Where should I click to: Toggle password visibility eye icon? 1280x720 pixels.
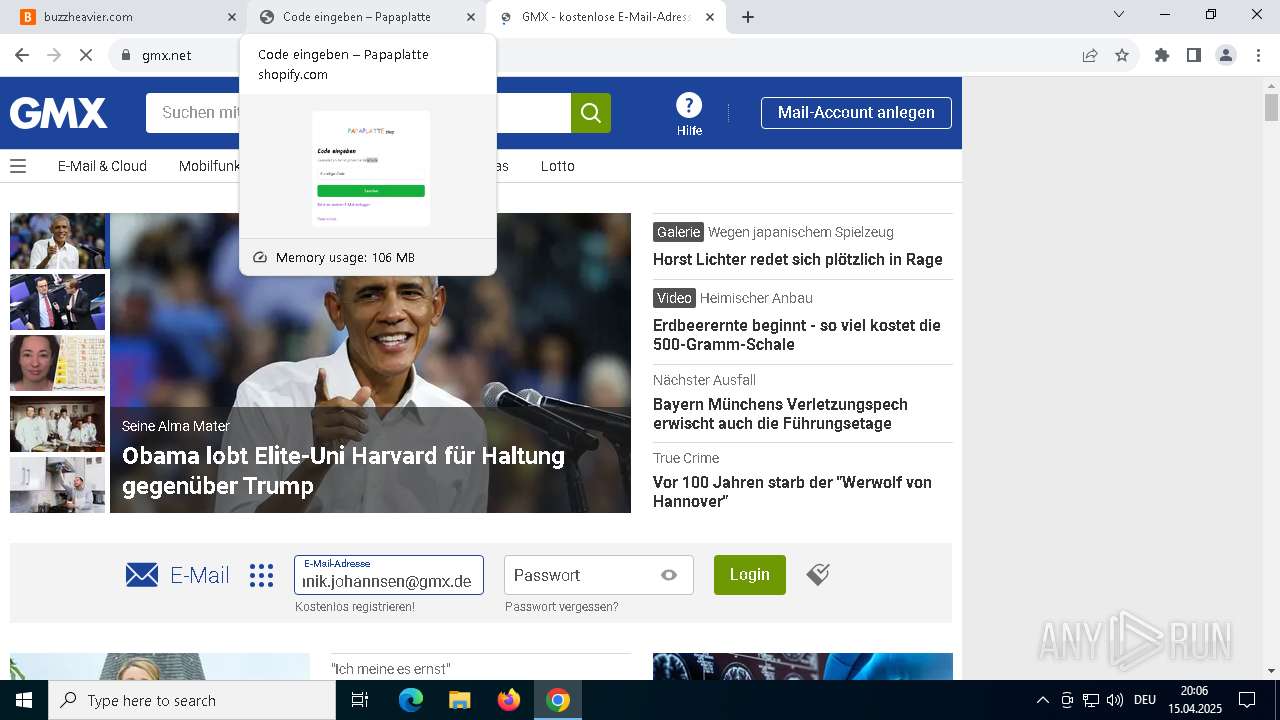point(669,575)
